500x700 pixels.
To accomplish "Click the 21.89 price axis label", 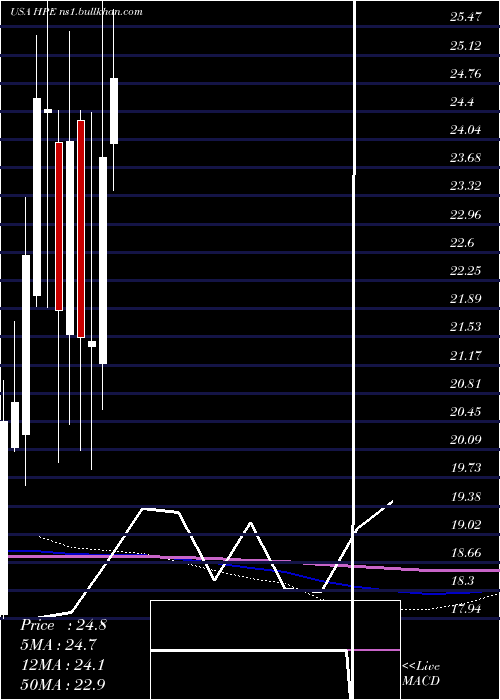I will pyautogui.click(x=466, y=299).
